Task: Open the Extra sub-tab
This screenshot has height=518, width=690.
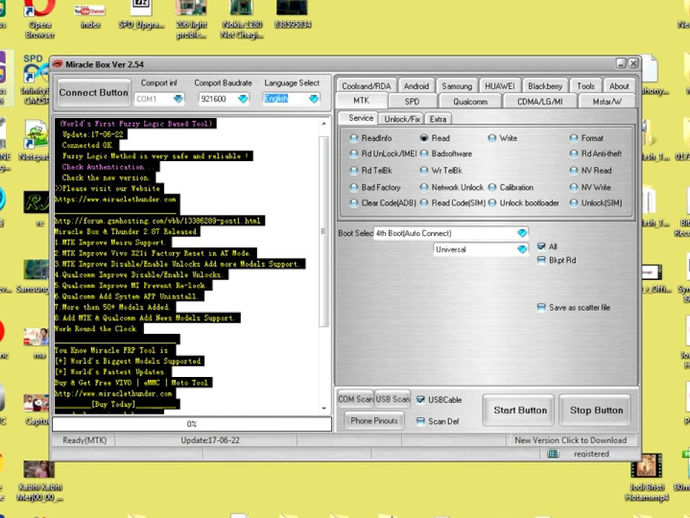Action: click(x=438, y=119)
